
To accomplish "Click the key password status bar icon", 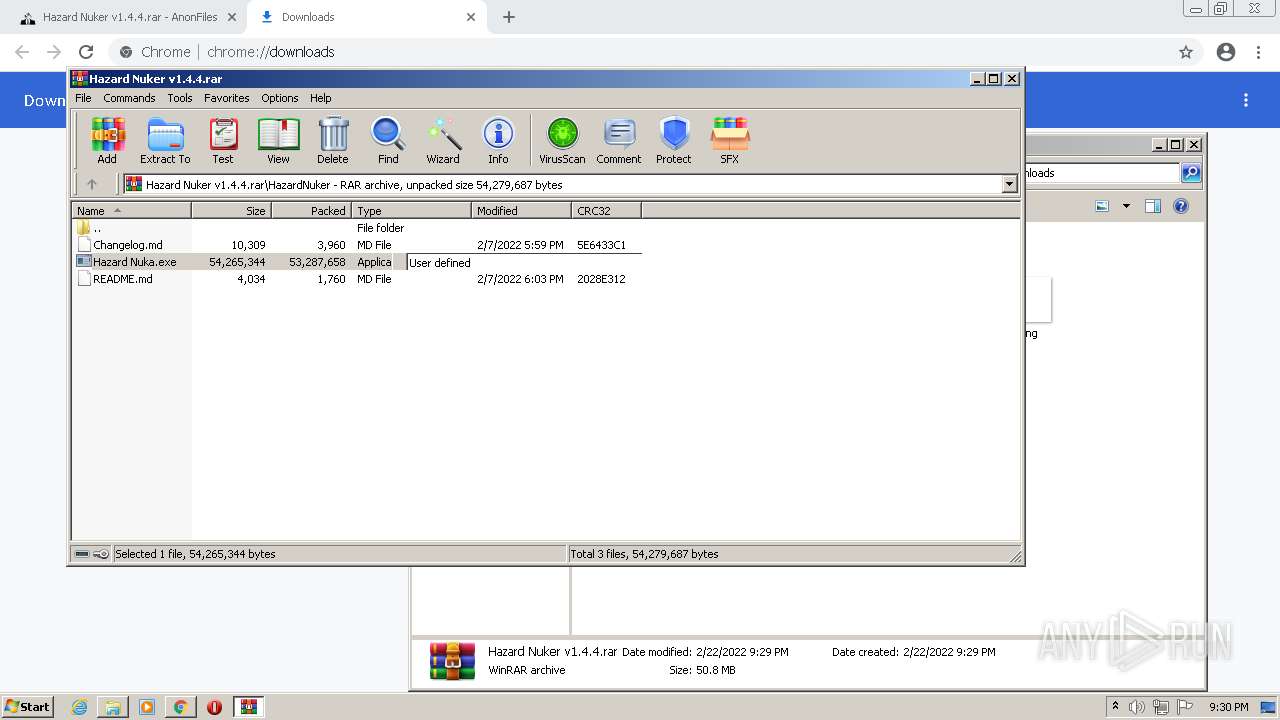I will [101, 554].
